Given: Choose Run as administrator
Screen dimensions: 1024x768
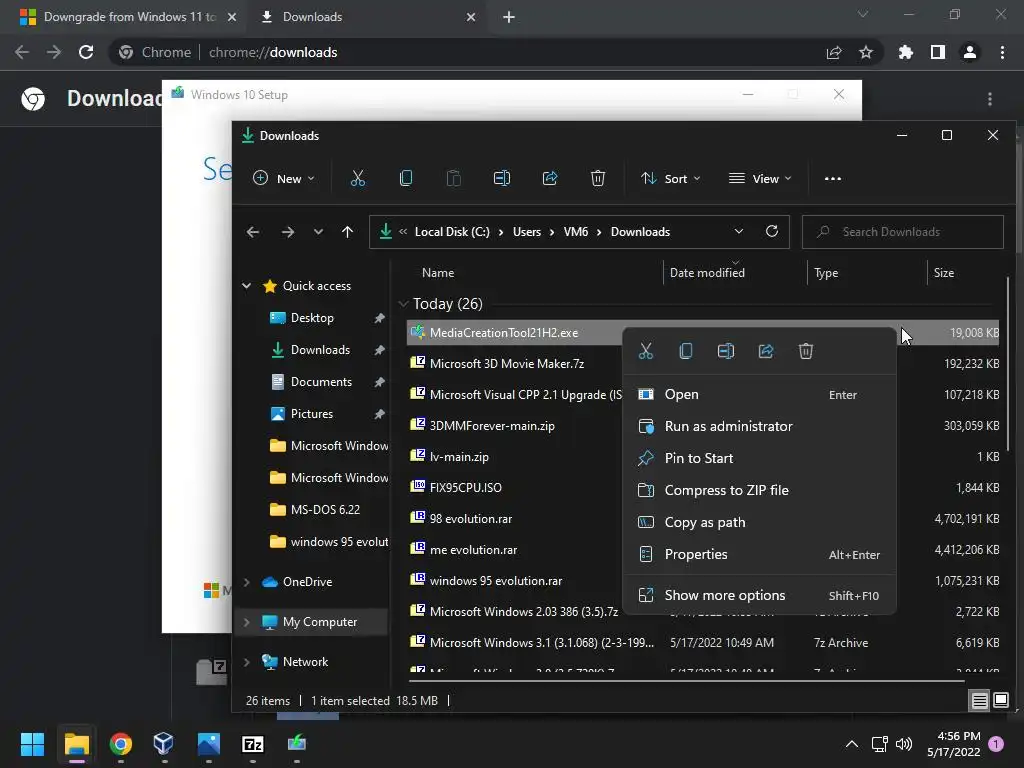Looking at the screenshot, I should pyautogui.click(x=760, y=426).
